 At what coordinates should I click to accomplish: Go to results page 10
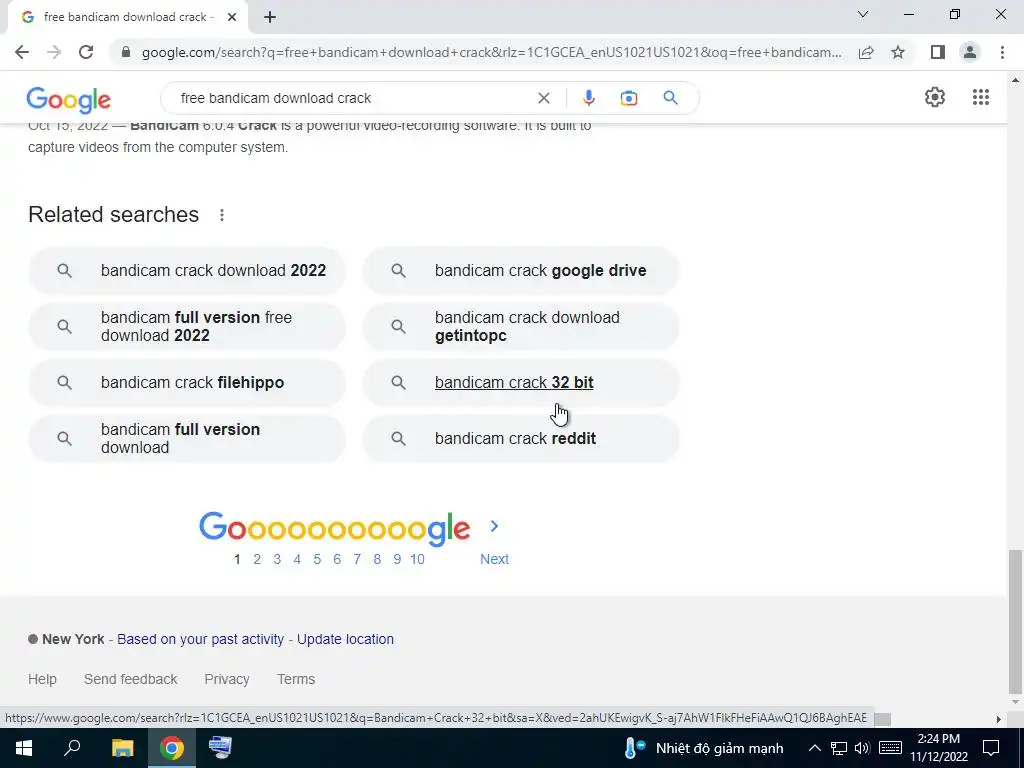417,559
